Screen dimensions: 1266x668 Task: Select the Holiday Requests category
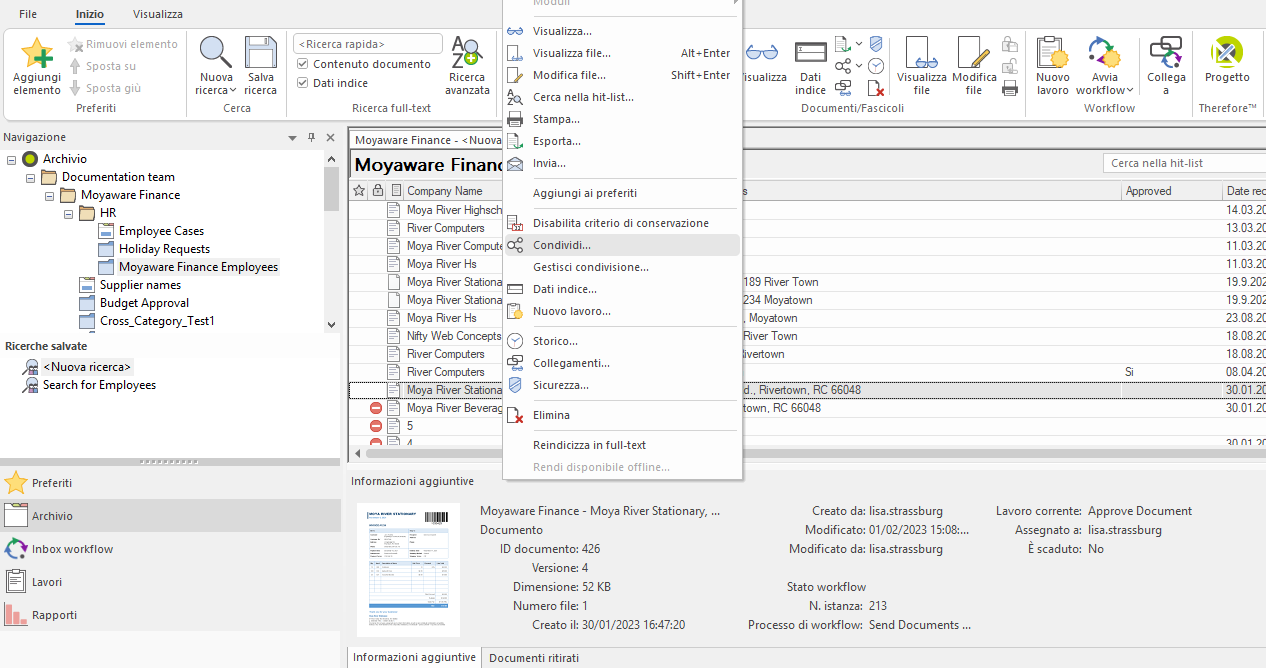coord(164,249)
